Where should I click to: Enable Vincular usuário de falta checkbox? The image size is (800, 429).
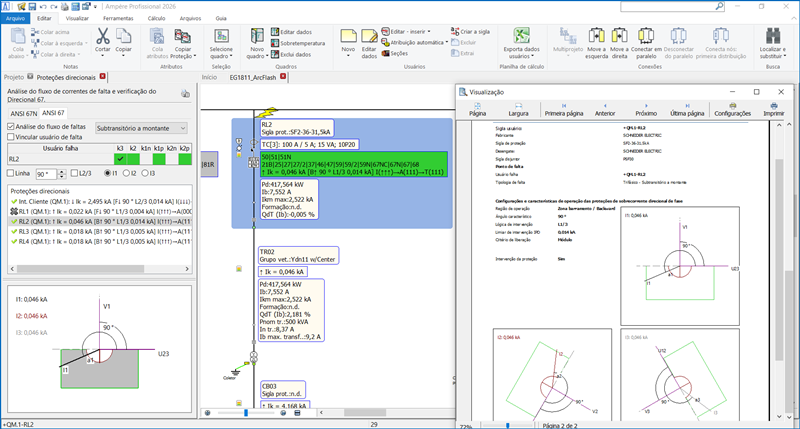click(x=13, y=137)
